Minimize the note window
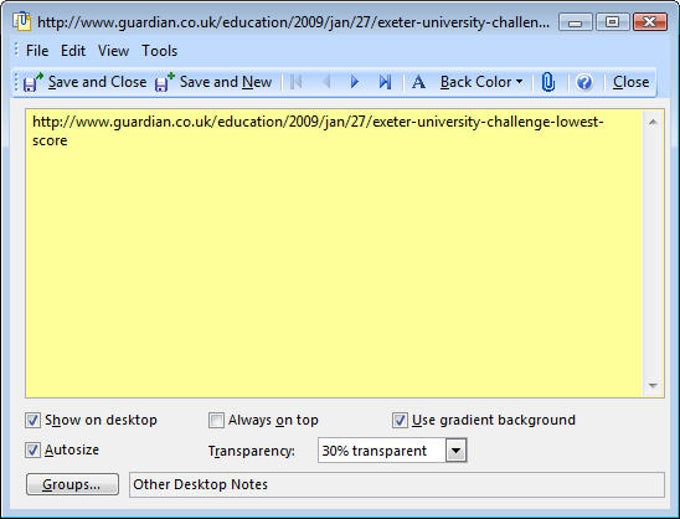Screen dimensions: 680x519 [x=575, y=22]
